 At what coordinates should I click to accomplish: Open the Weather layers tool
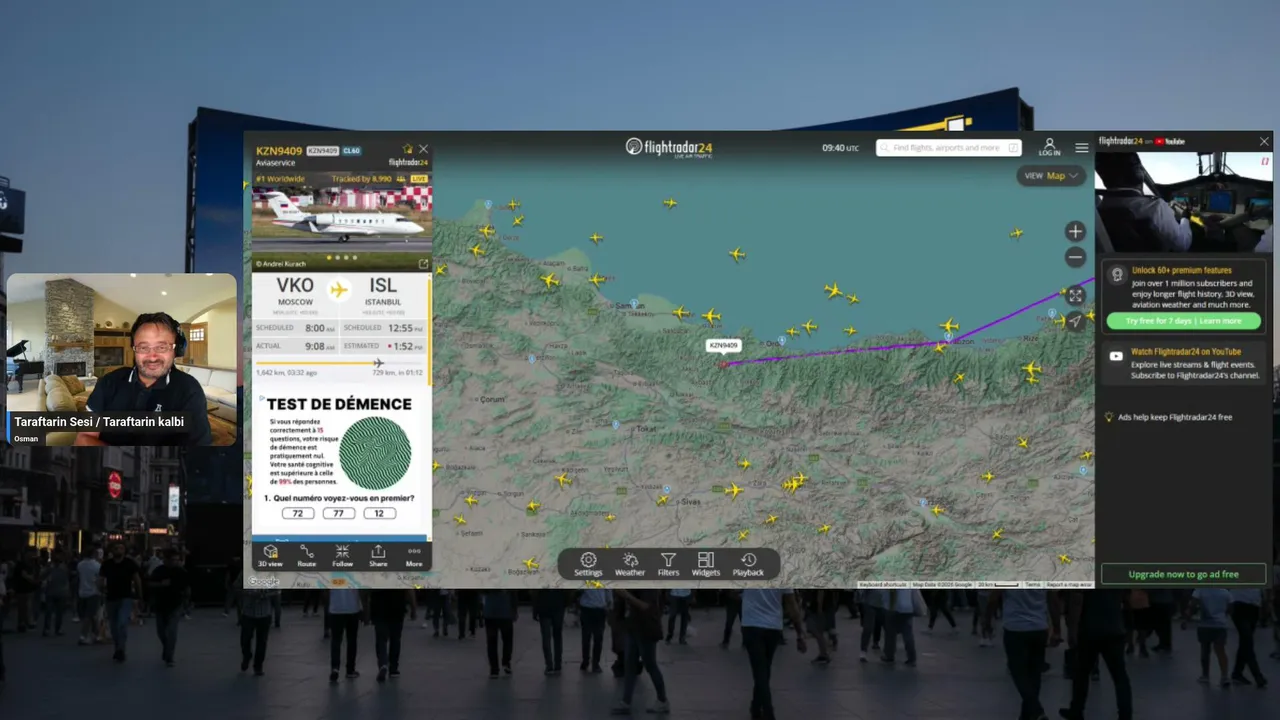tap(630, 565)
